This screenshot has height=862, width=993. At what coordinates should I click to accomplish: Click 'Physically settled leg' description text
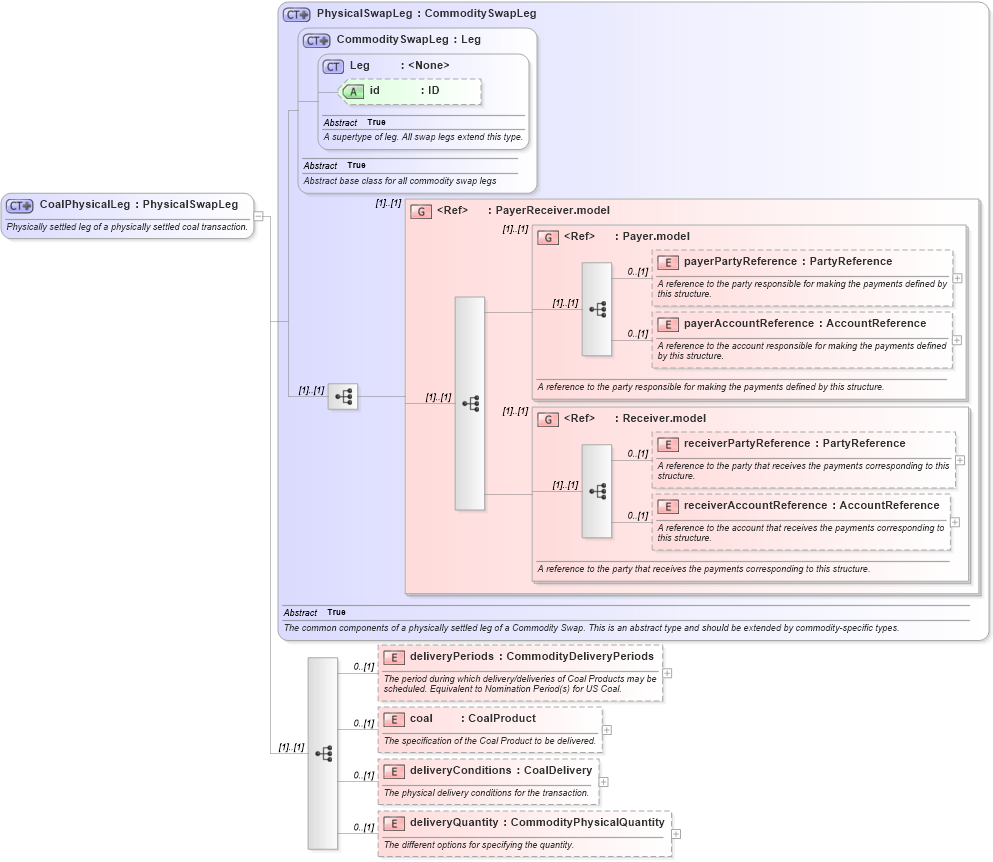click(127, 227)
